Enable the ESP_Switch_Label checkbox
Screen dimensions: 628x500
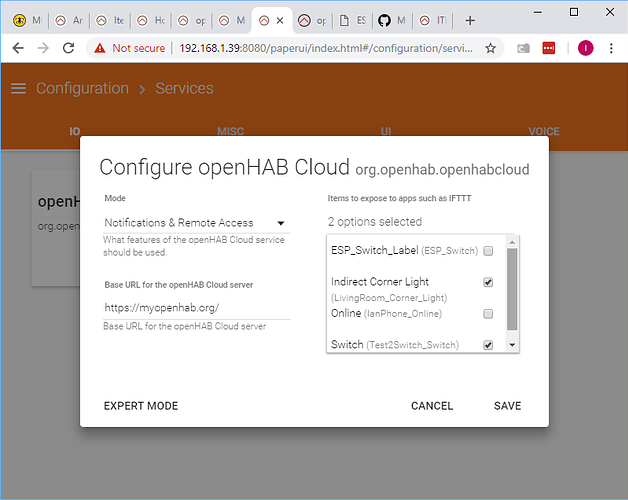tap(487, 250)
